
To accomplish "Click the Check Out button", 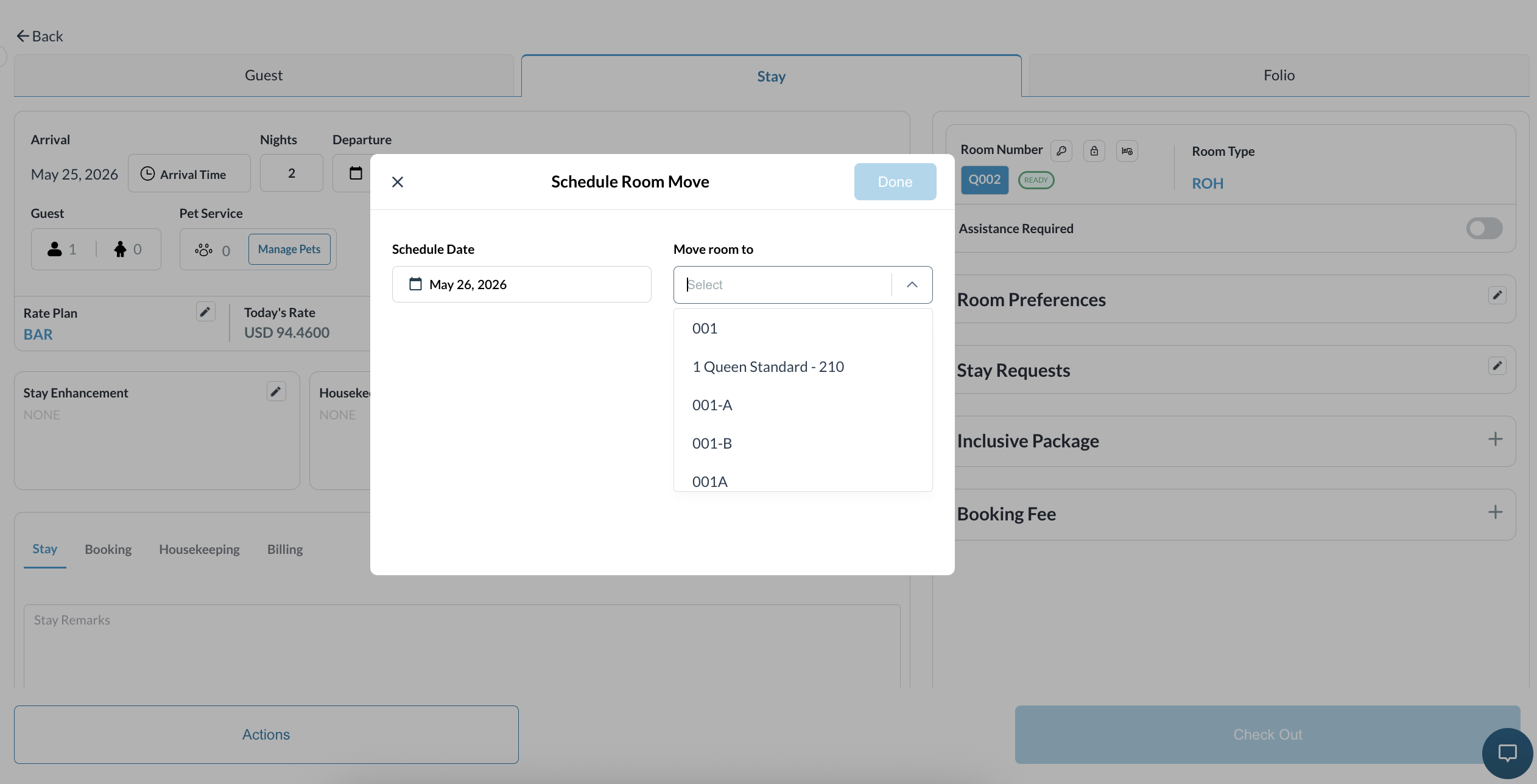I will [1267, 735].
